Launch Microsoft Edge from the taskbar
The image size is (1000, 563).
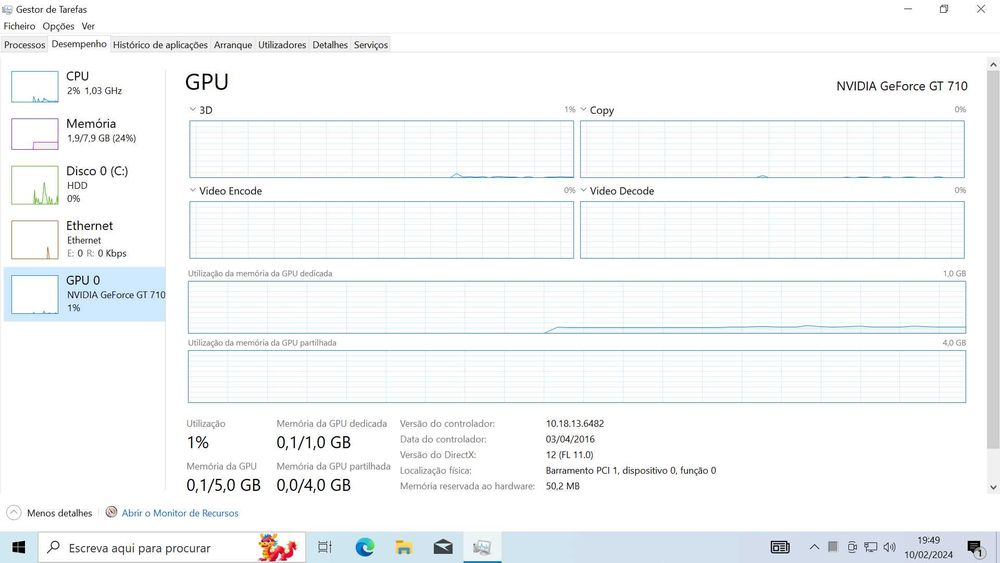click(x=365, y=547)
